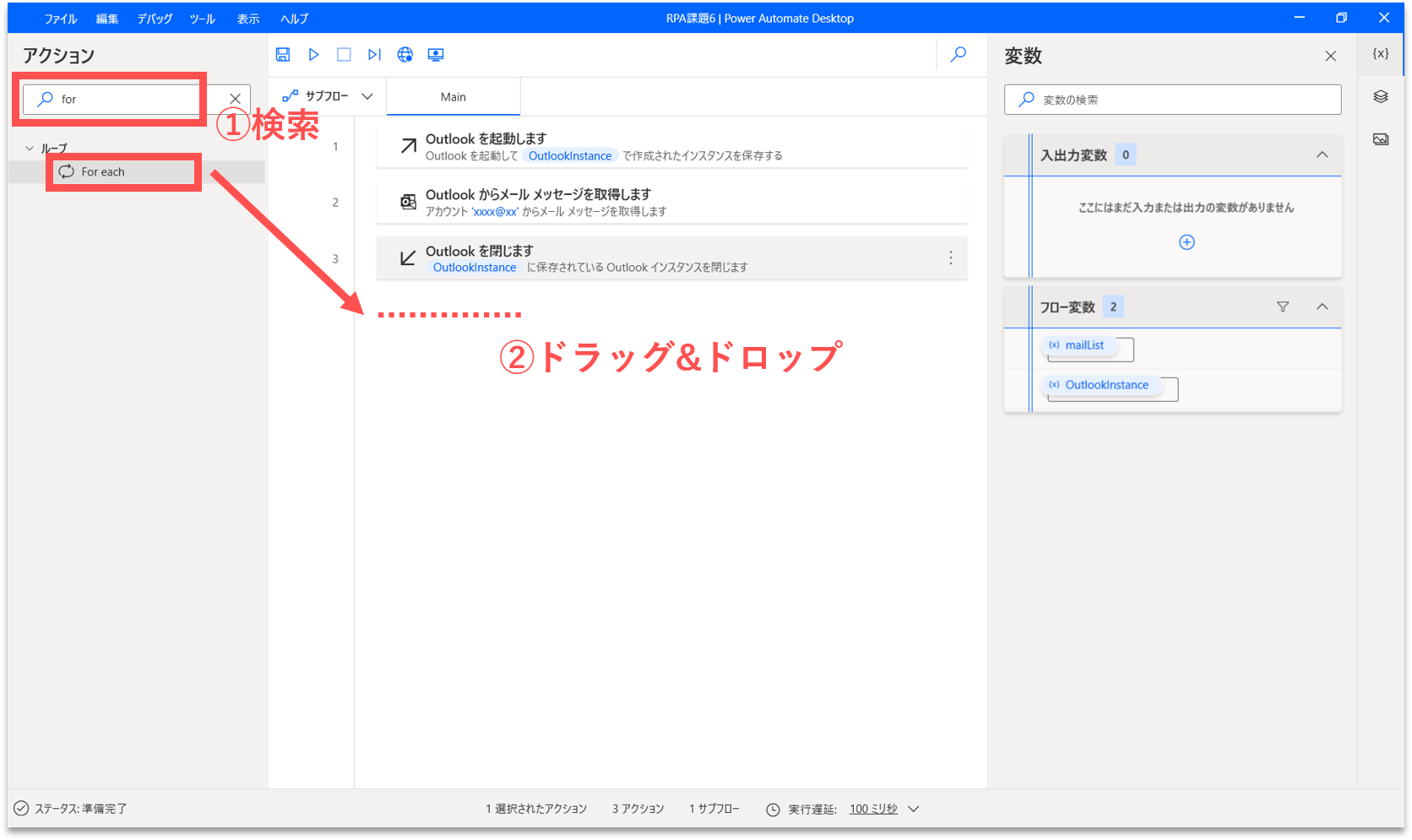
Task: Open the デバッグ menu
Action: point(155,19)
